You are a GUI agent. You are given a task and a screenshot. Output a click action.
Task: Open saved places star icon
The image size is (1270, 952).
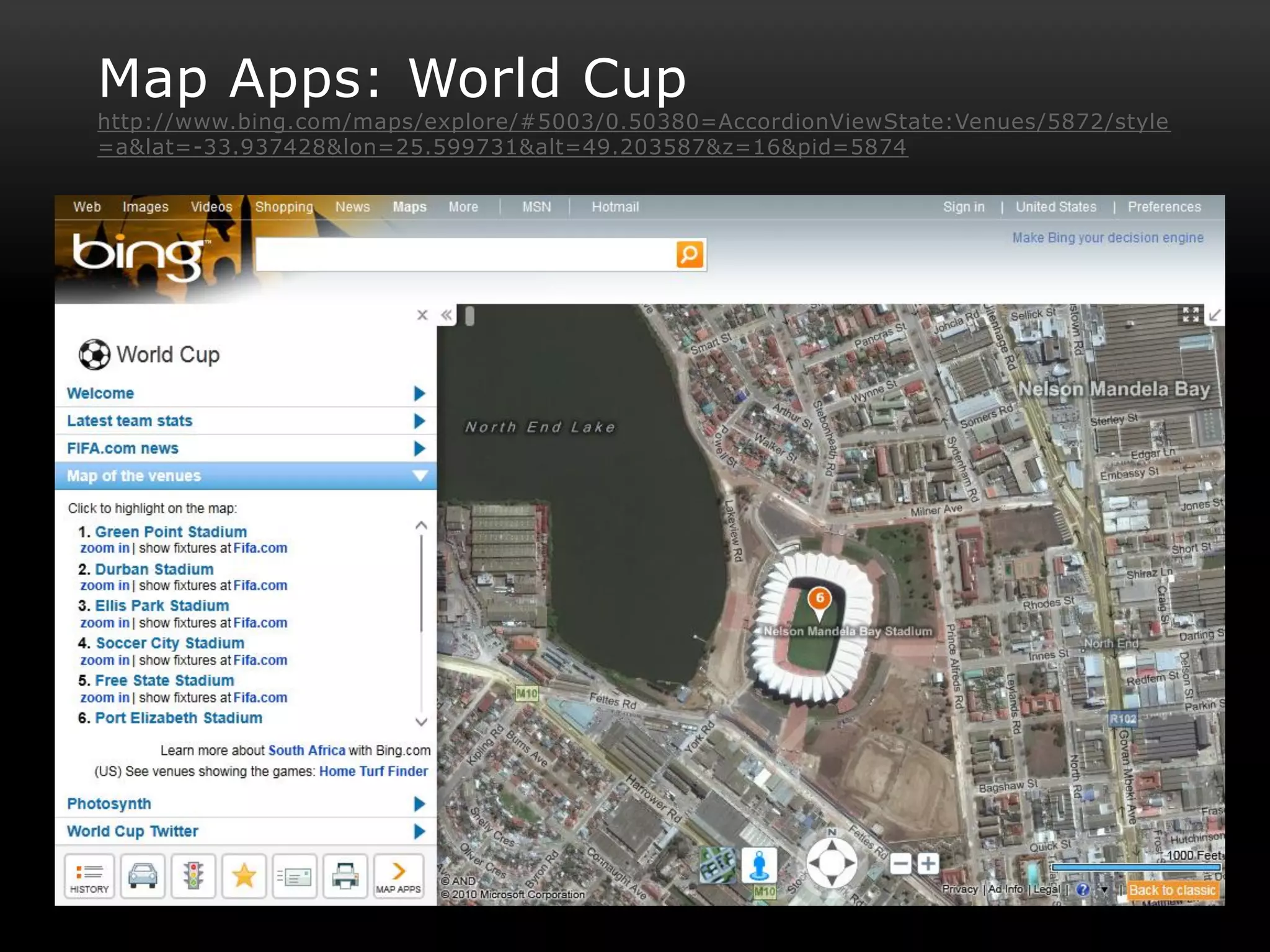click(244, 876)
